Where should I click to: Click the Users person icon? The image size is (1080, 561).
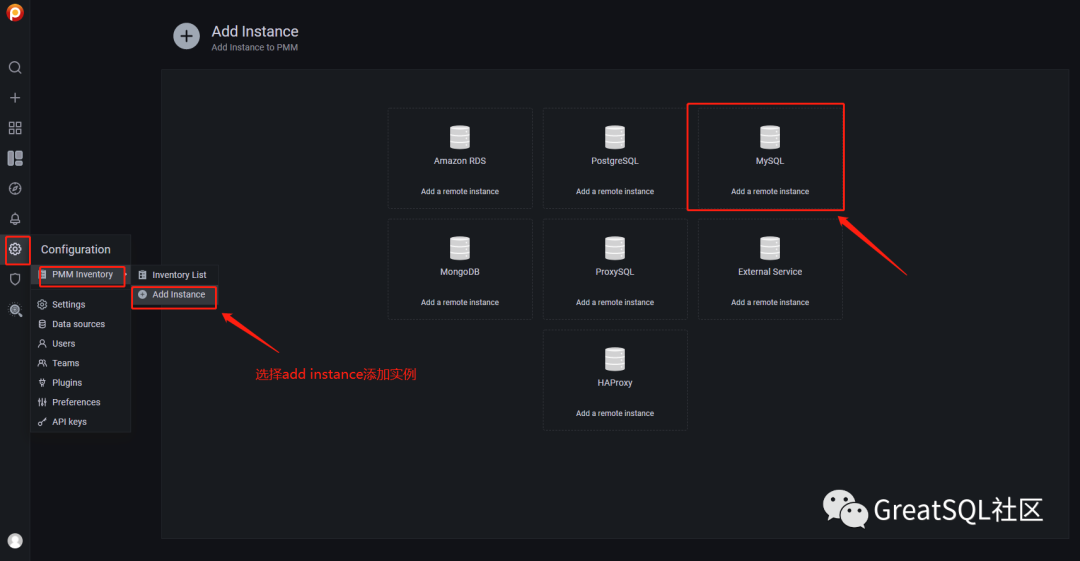point(42,343)
